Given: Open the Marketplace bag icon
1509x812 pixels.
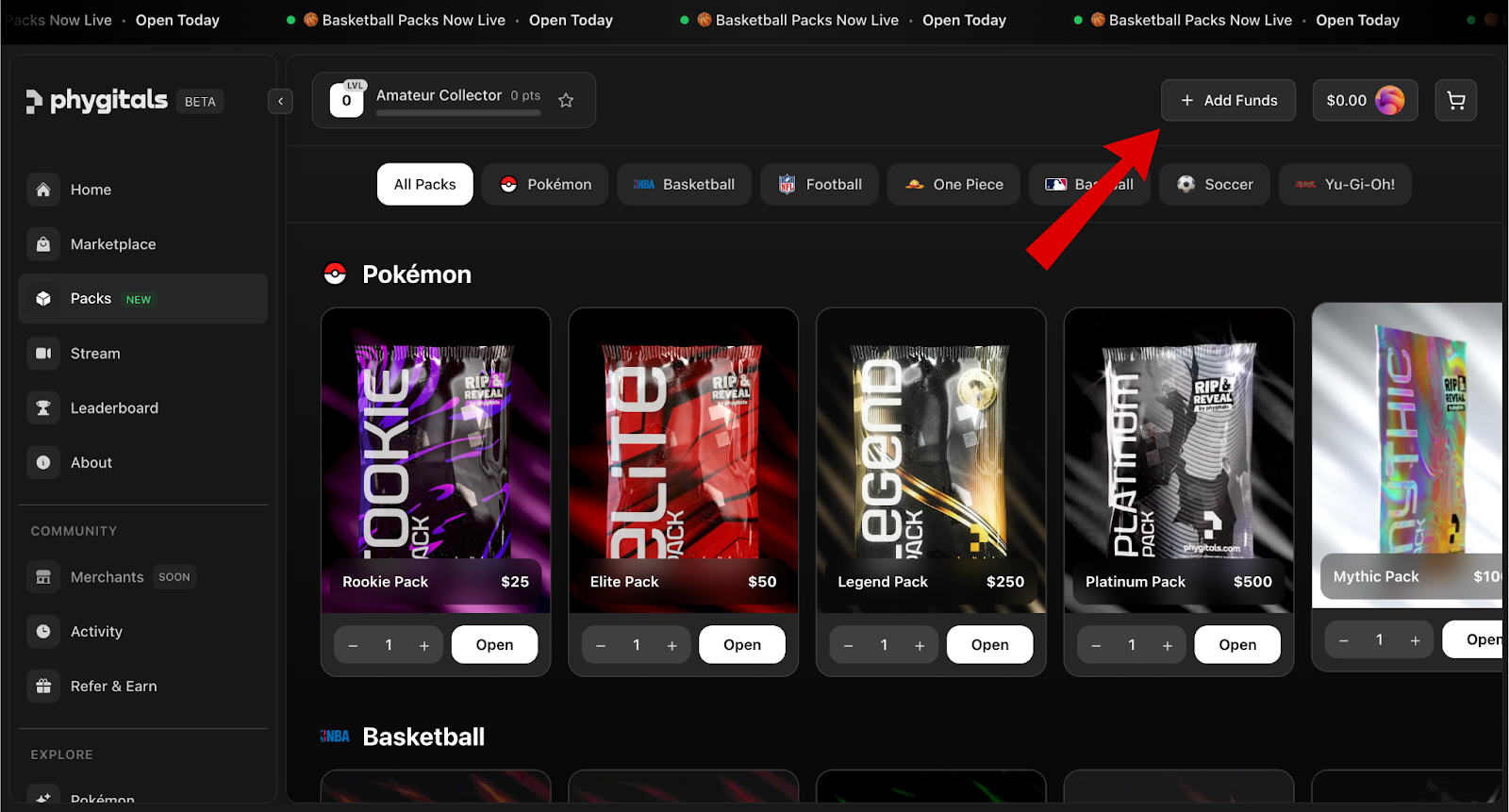Looking at the screenshot, I should tap(43, 244).
